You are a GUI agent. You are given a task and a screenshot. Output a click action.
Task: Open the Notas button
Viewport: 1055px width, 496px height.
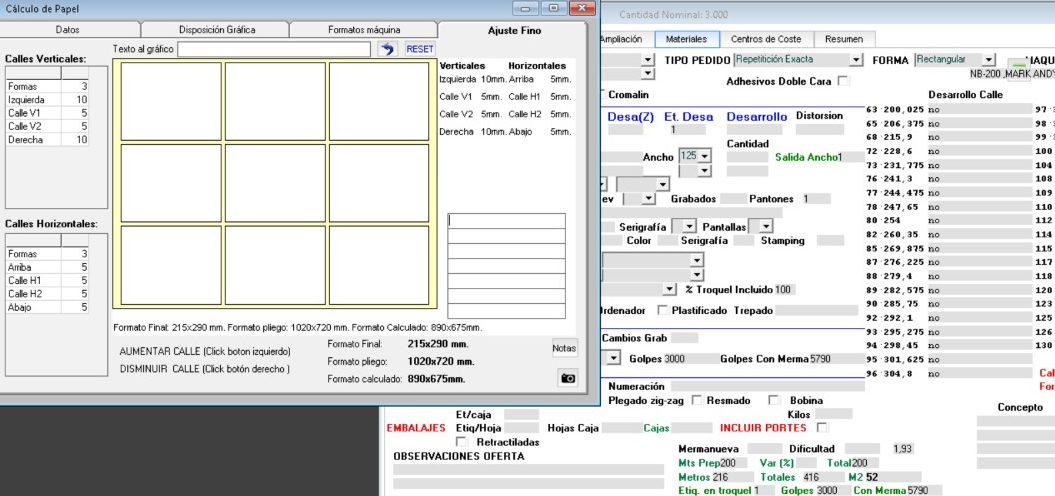click(x=564, y=348)
